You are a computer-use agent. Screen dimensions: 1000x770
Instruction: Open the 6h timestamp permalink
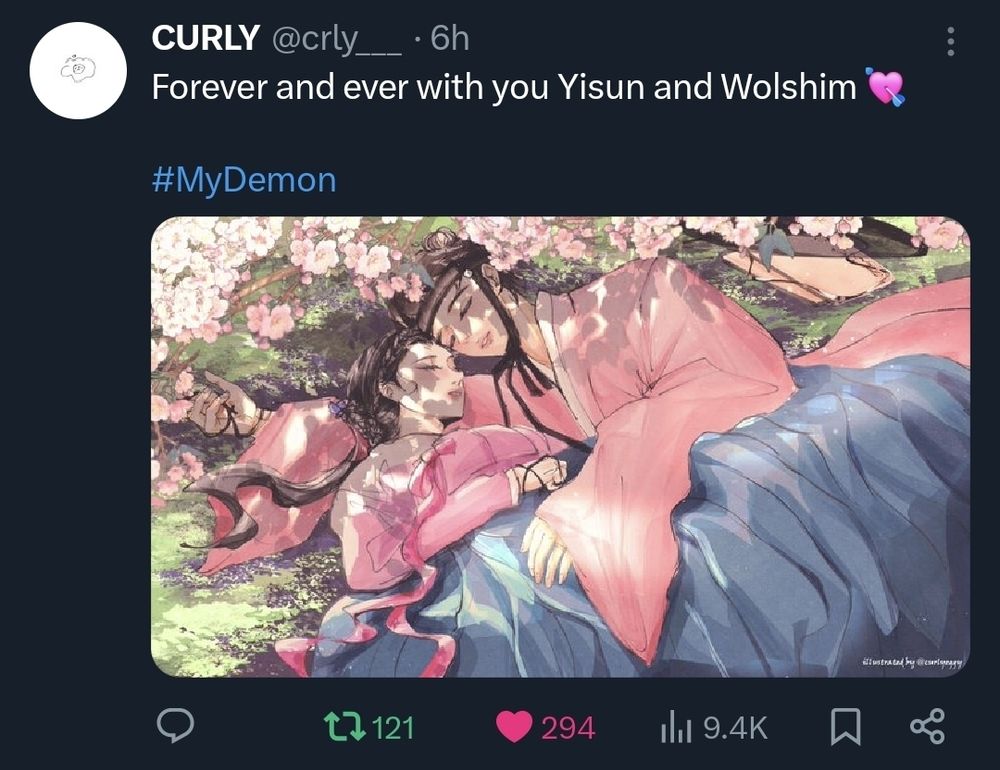click(450, 38)
